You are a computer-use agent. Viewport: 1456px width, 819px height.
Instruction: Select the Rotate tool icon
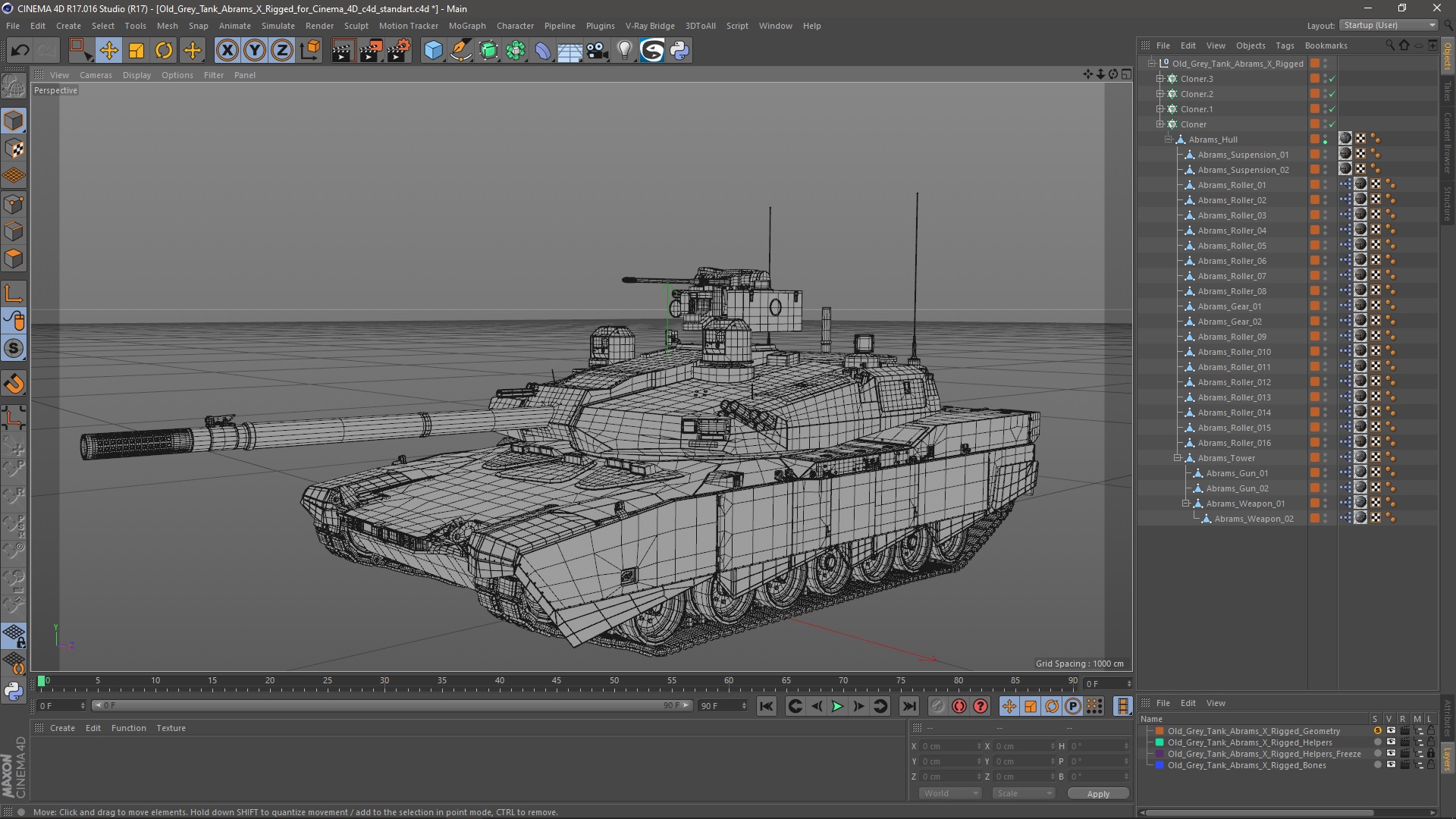coord(164,51)
